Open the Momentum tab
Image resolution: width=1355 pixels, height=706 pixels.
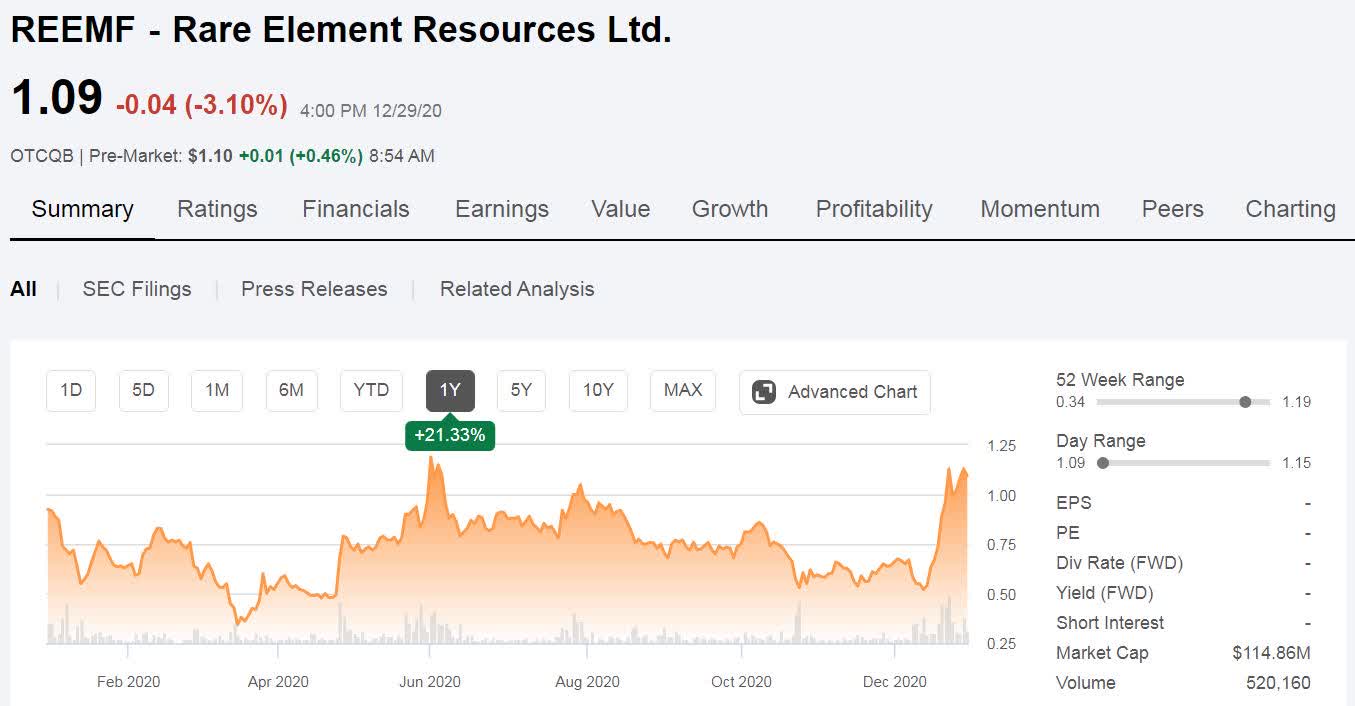[x=1040, y=209]
